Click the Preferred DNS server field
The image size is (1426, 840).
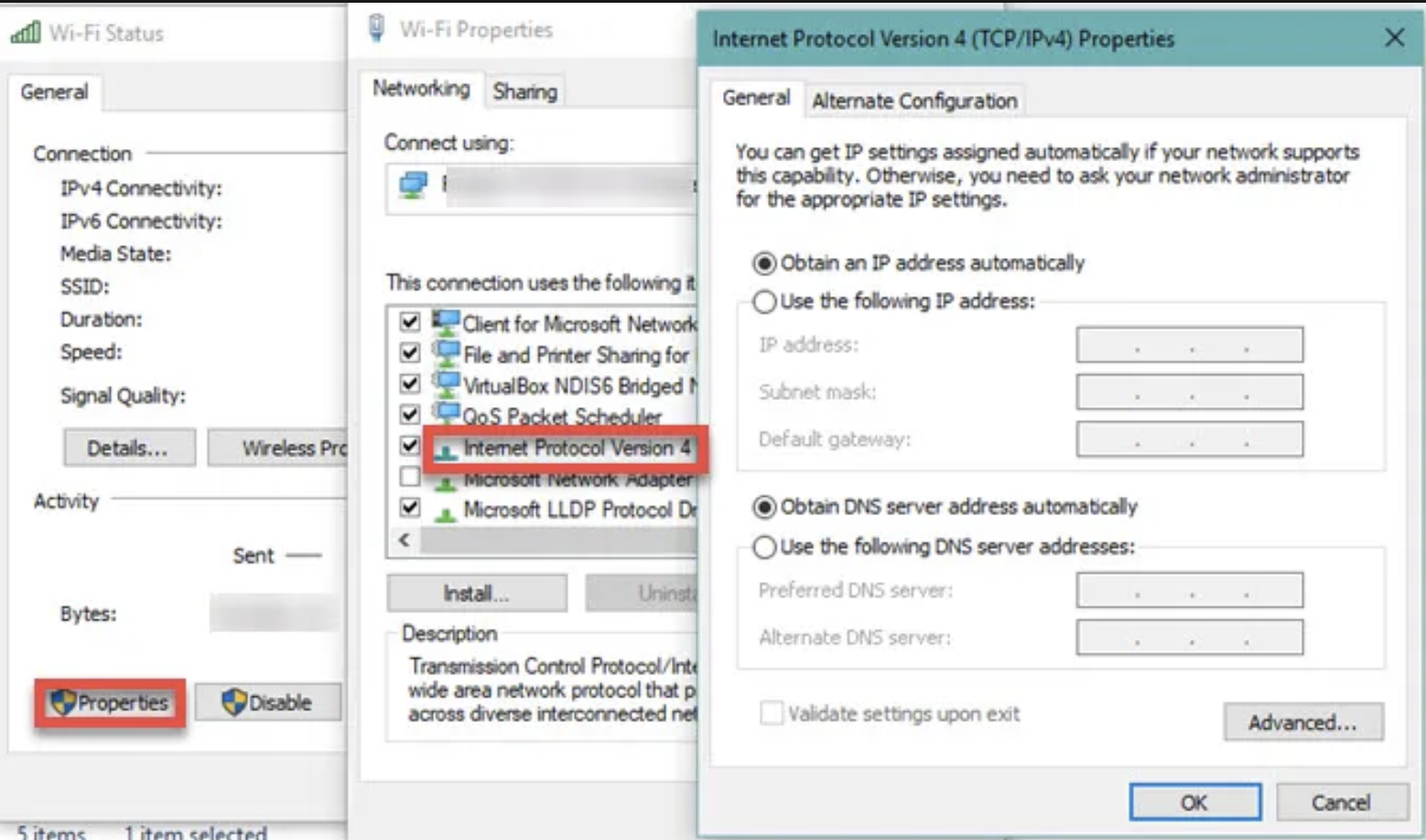tap(1189, 590)
